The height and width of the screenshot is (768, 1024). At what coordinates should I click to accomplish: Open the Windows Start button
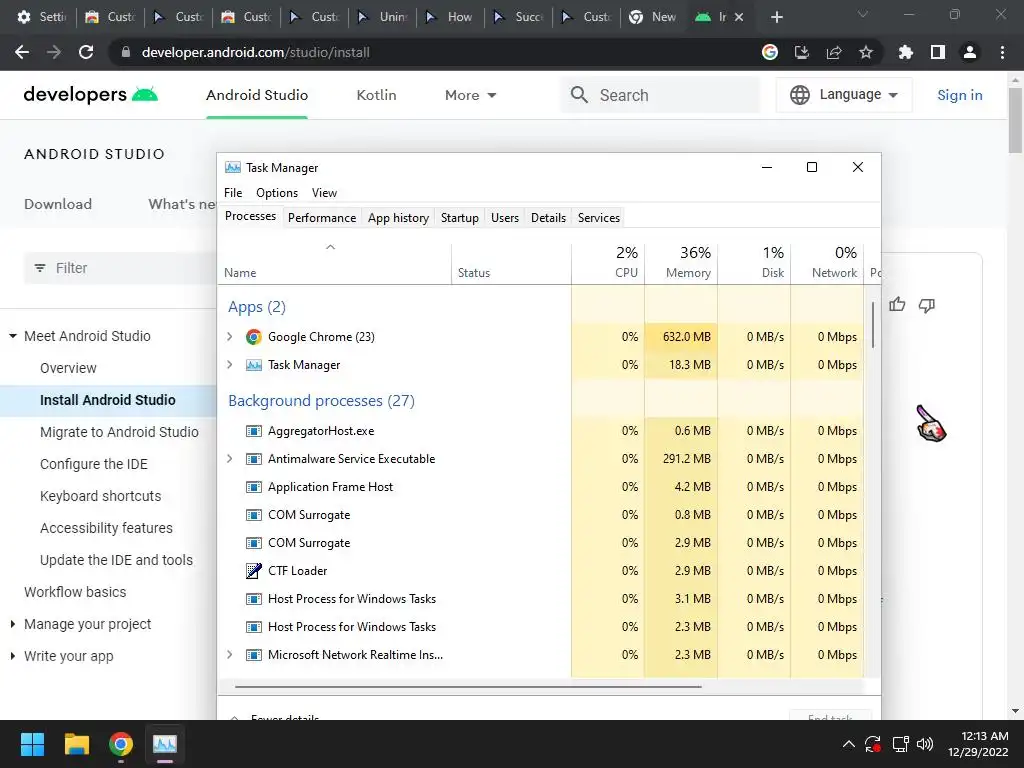pos(32,744)
